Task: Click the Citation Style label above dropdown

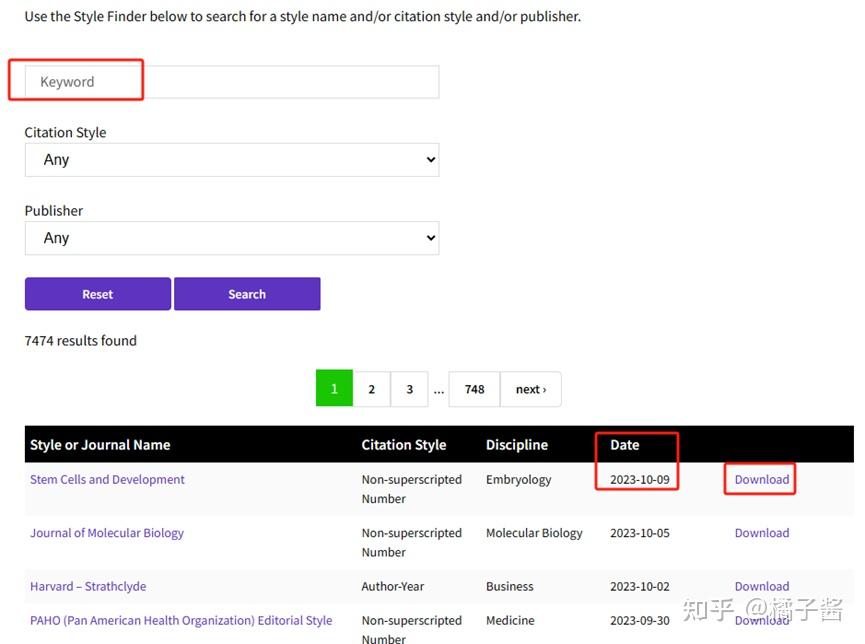Action: click(65, 132)
